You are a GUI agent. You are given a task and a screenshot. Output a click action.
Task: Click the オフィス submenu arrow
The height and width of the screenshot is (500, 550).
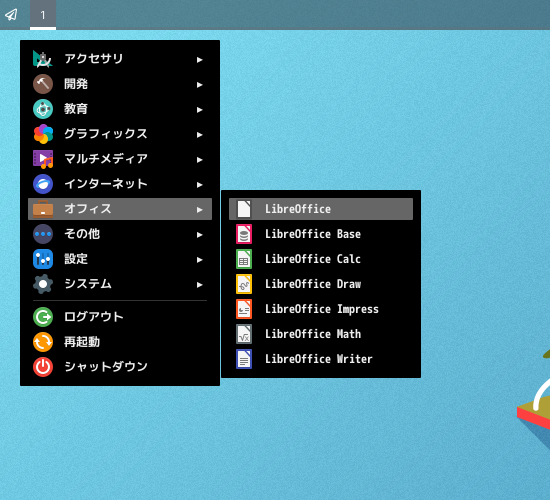coord(200,210)
